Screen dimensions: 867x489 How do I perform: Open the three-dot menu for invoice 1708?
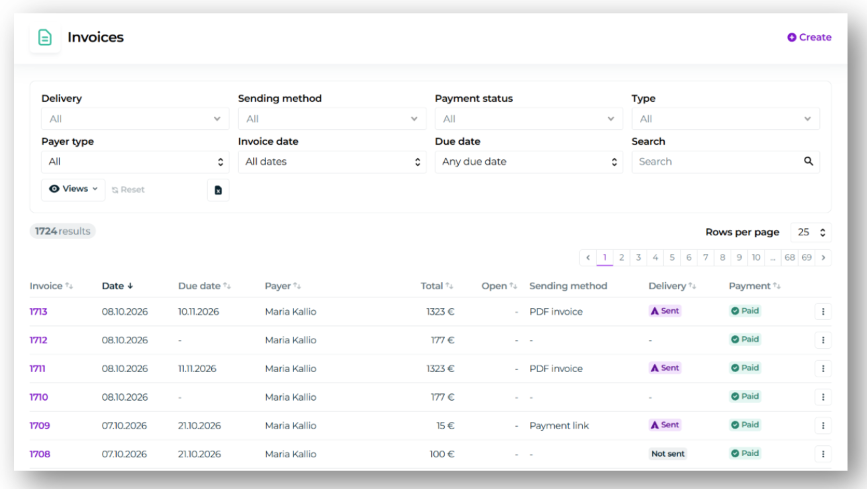[x=823, y=454]
